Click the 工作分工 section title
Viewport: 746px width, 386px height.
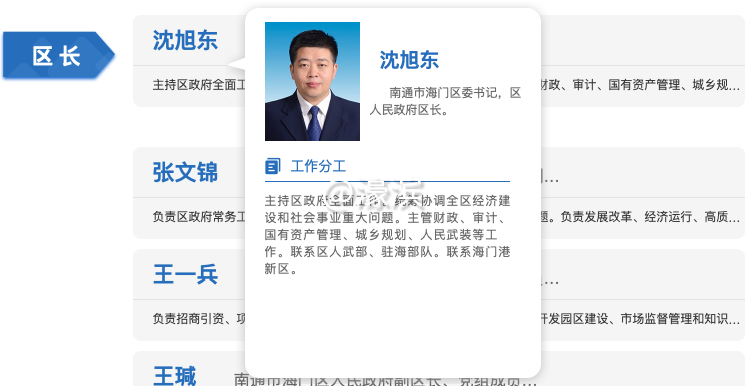(x=318, y=166)
